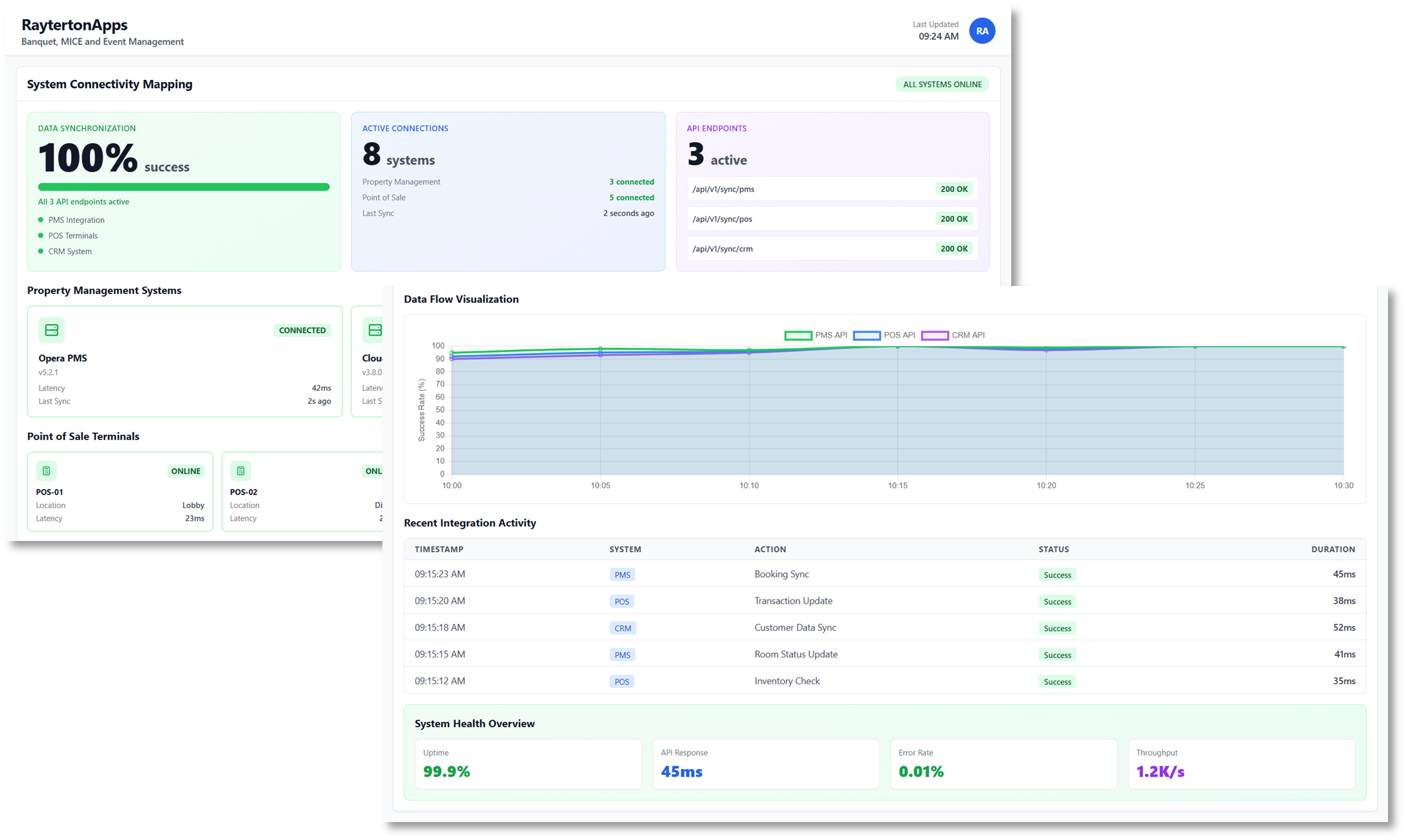Click the RA profile avatar
Screen dimensions: 1406x840
pyautogui.click(x=982, y=30)
